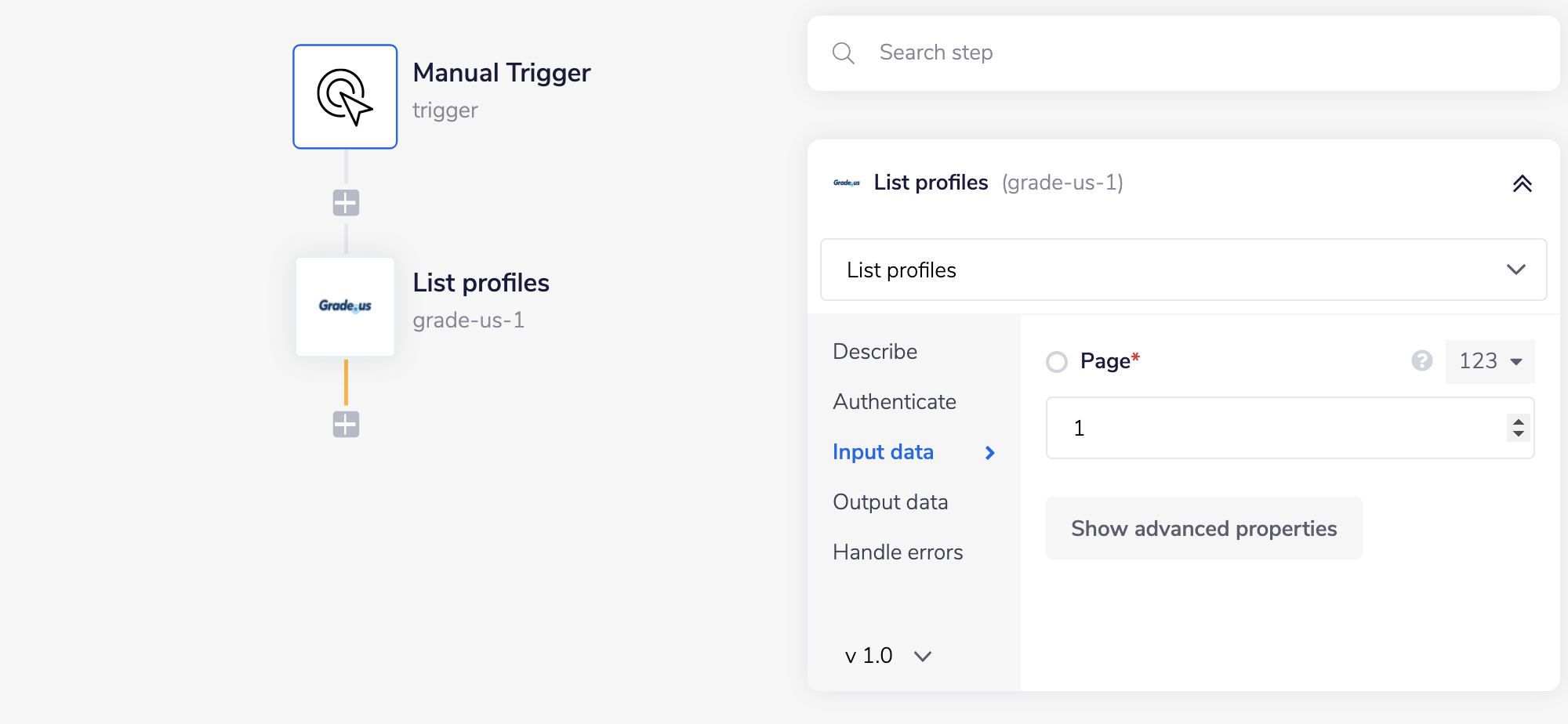The height and width of the screenshot is (724, 1568).
Task: Open the Handle errors tab
Action: tap(898, 552)
